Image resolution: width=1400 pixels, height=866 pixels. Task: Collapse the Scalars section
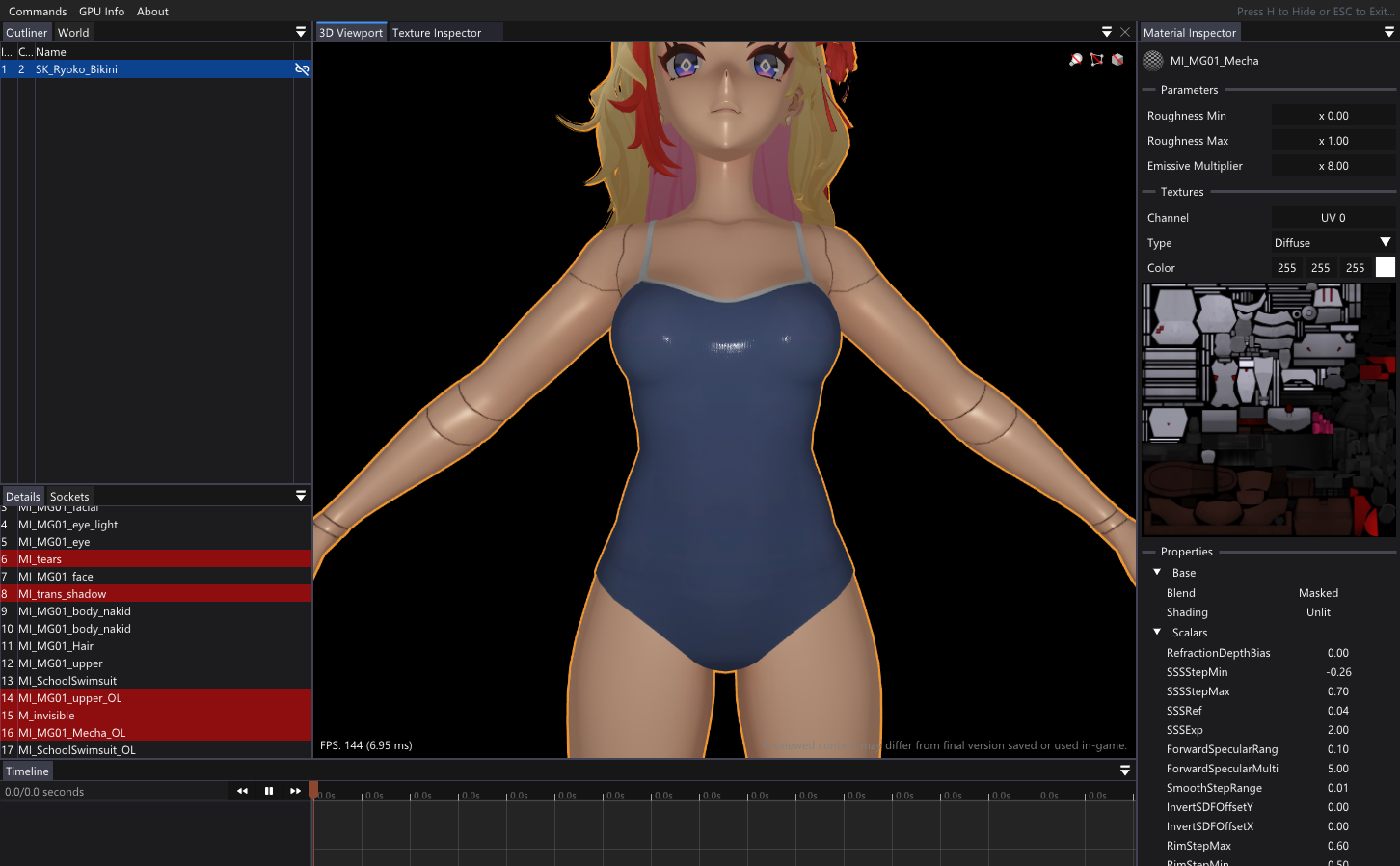[1157, 633]
